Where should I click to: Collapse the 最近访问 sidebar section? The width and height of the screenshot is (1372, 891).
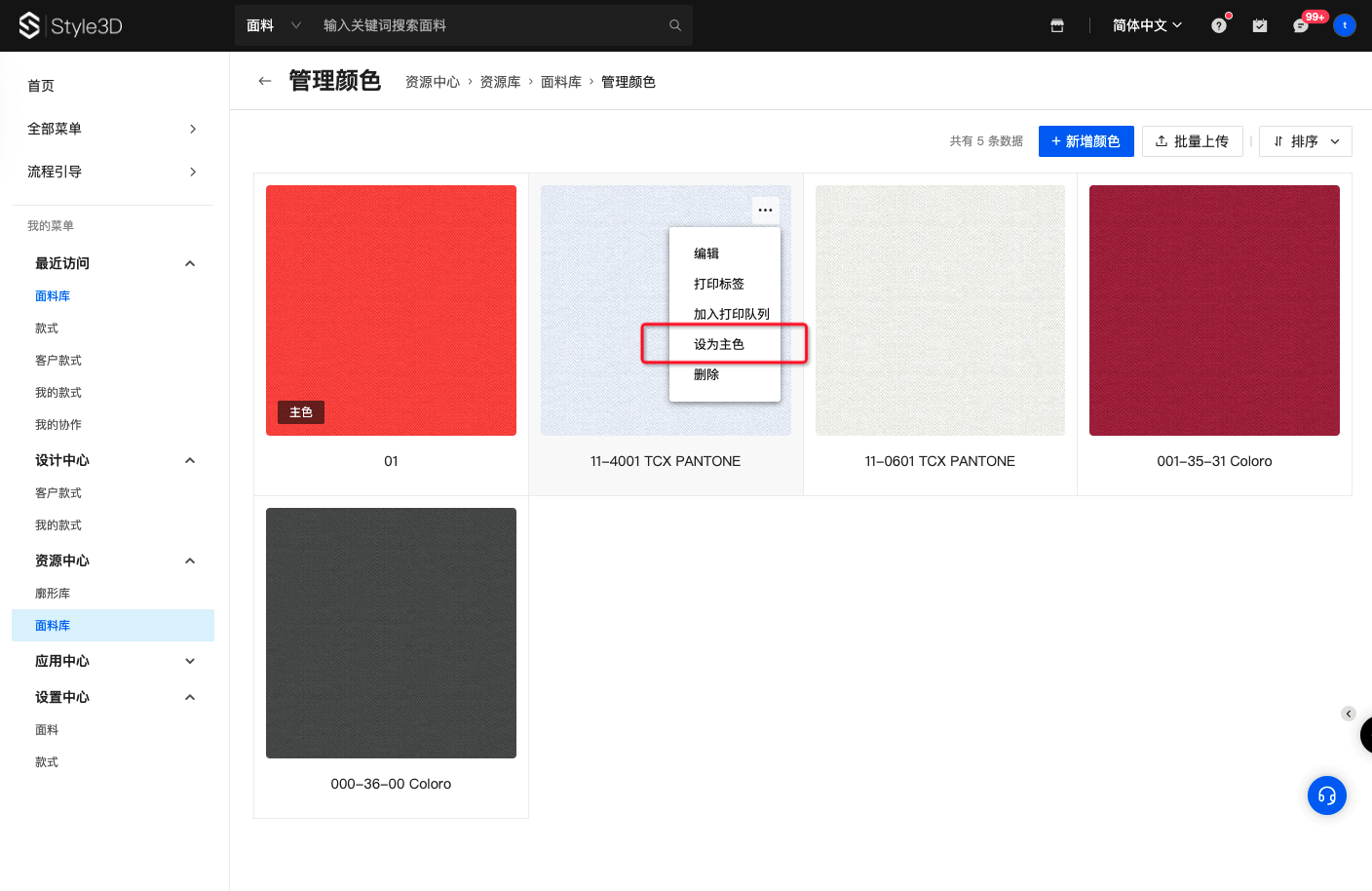(190, 263)
